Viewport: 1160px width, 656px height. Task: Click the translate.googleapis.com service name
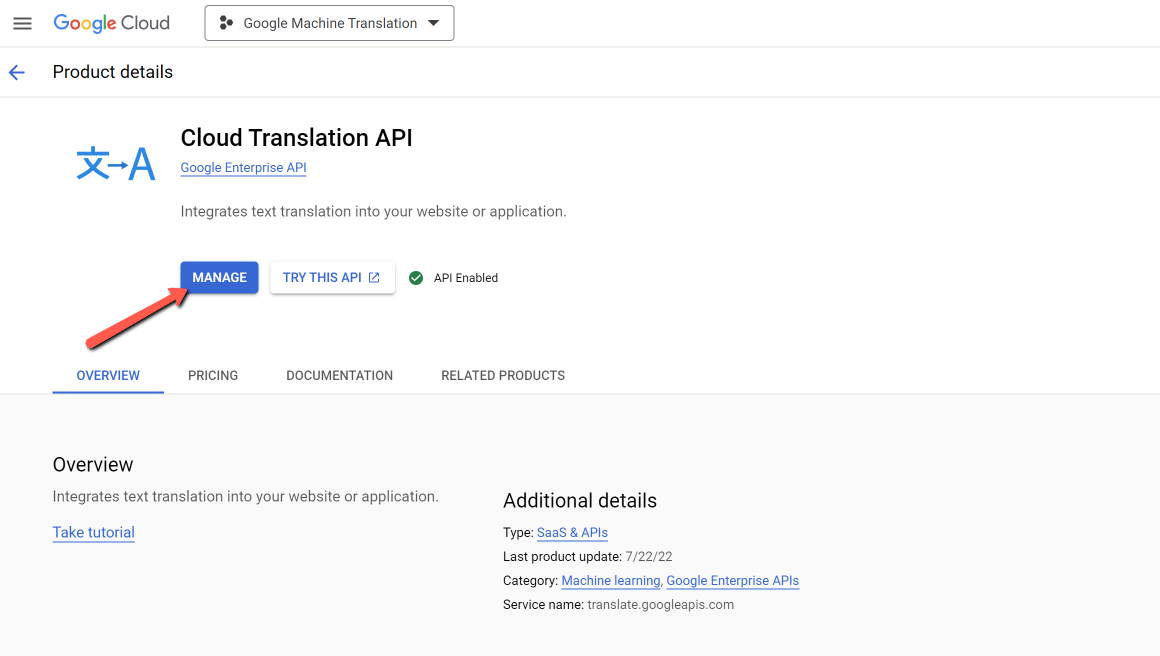point(661,605)
